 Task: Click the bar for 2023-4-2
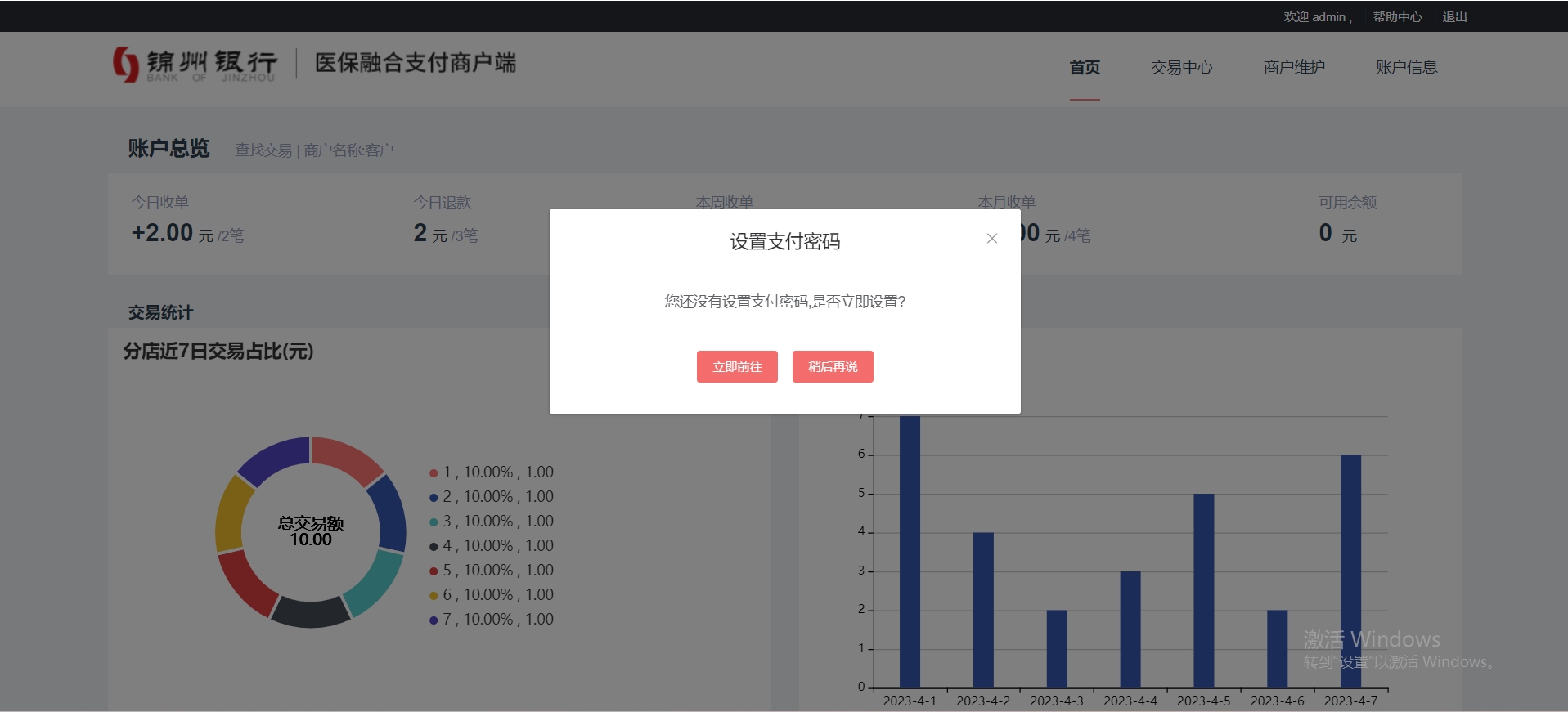point(983,610)
